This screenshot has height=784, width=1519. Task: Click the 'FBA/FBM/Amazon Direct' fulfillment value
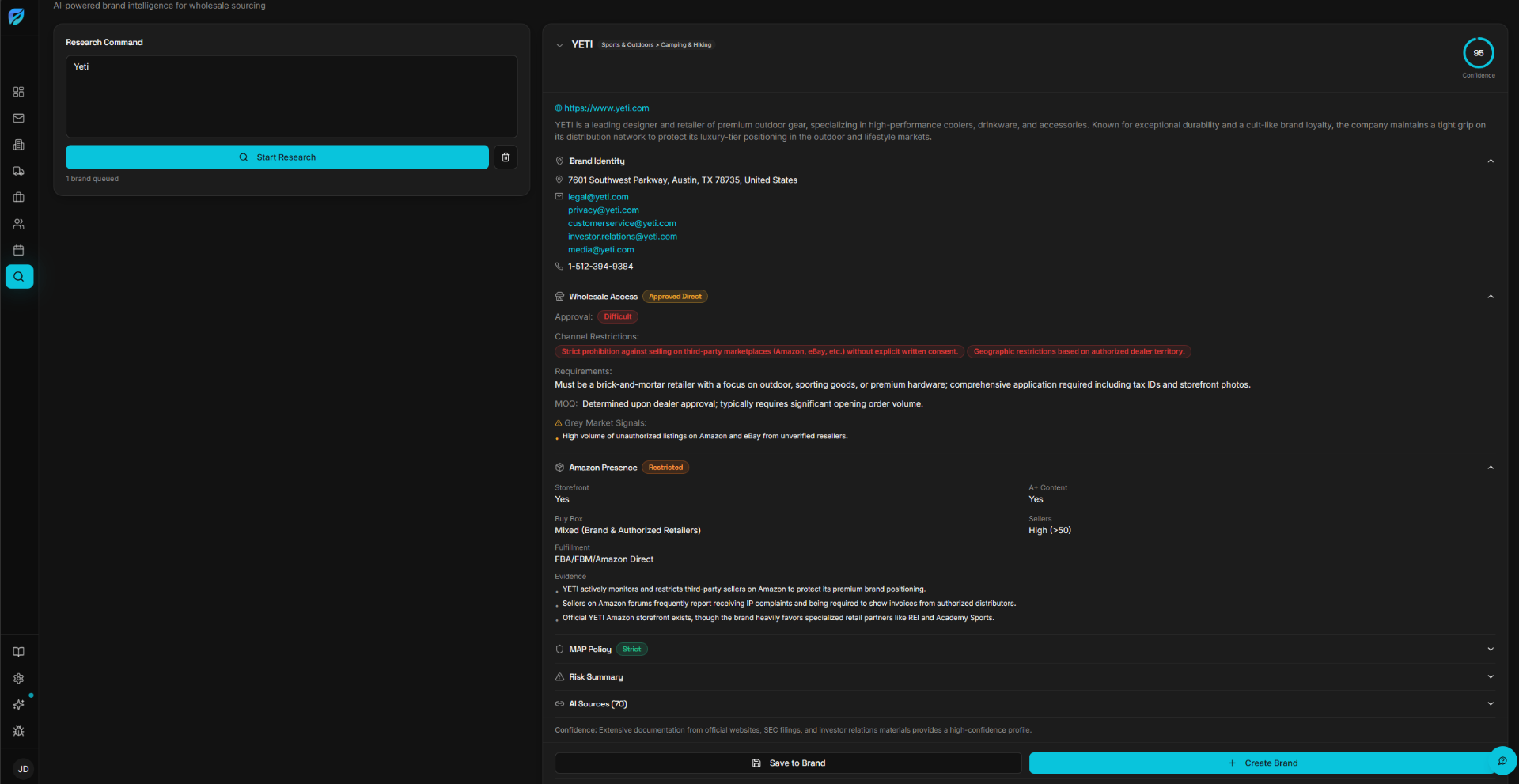[x=604, y=559]
